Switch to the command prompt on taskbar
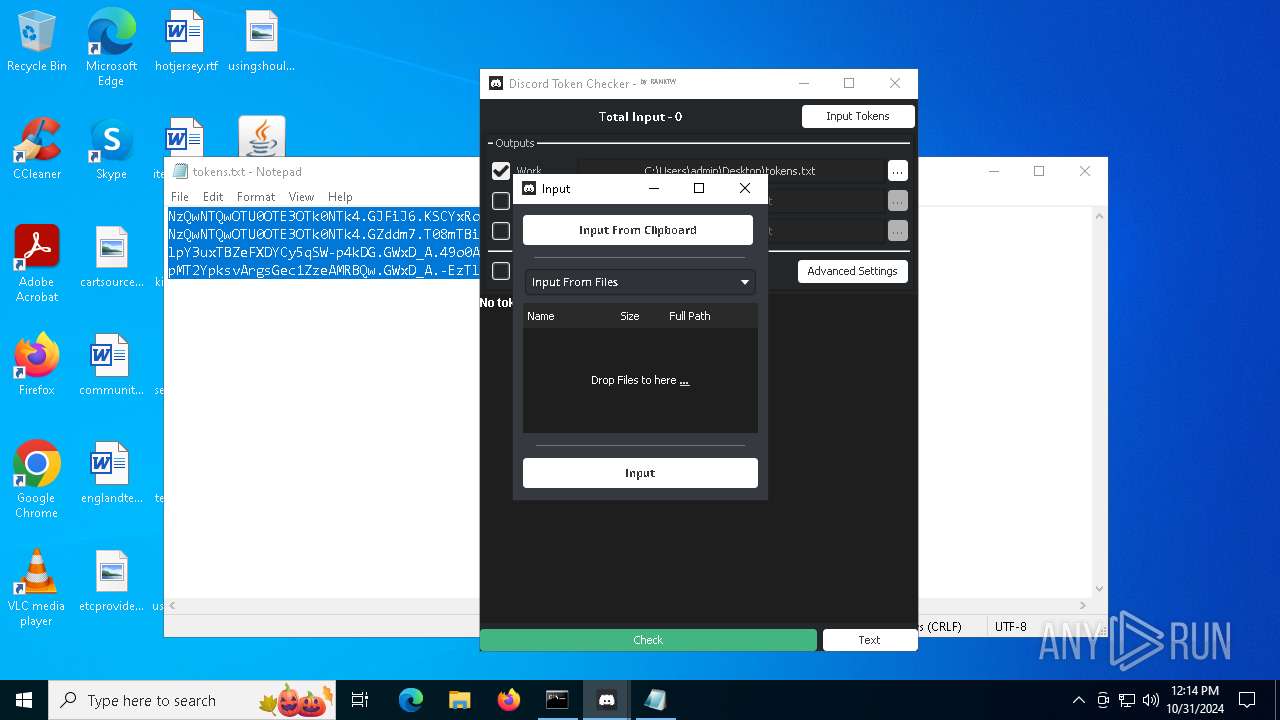This screenshot has width=1280, height=720. point(557,700)
